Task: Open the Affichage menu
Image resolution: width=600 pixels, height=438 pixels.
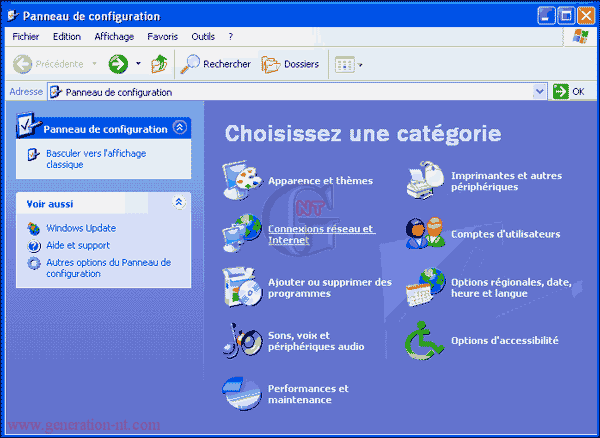Action: click(114, 37)
